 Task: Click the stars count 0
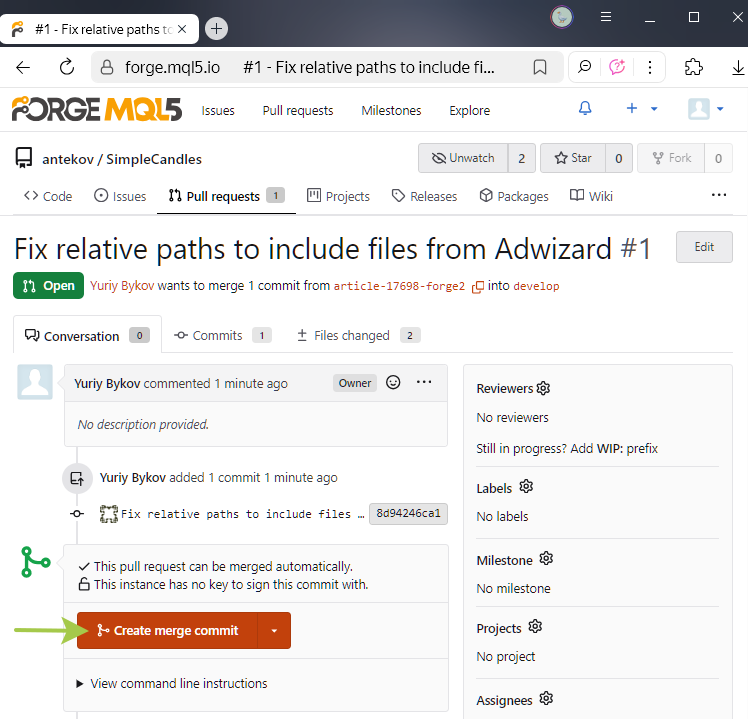click(x=619, y=158)
